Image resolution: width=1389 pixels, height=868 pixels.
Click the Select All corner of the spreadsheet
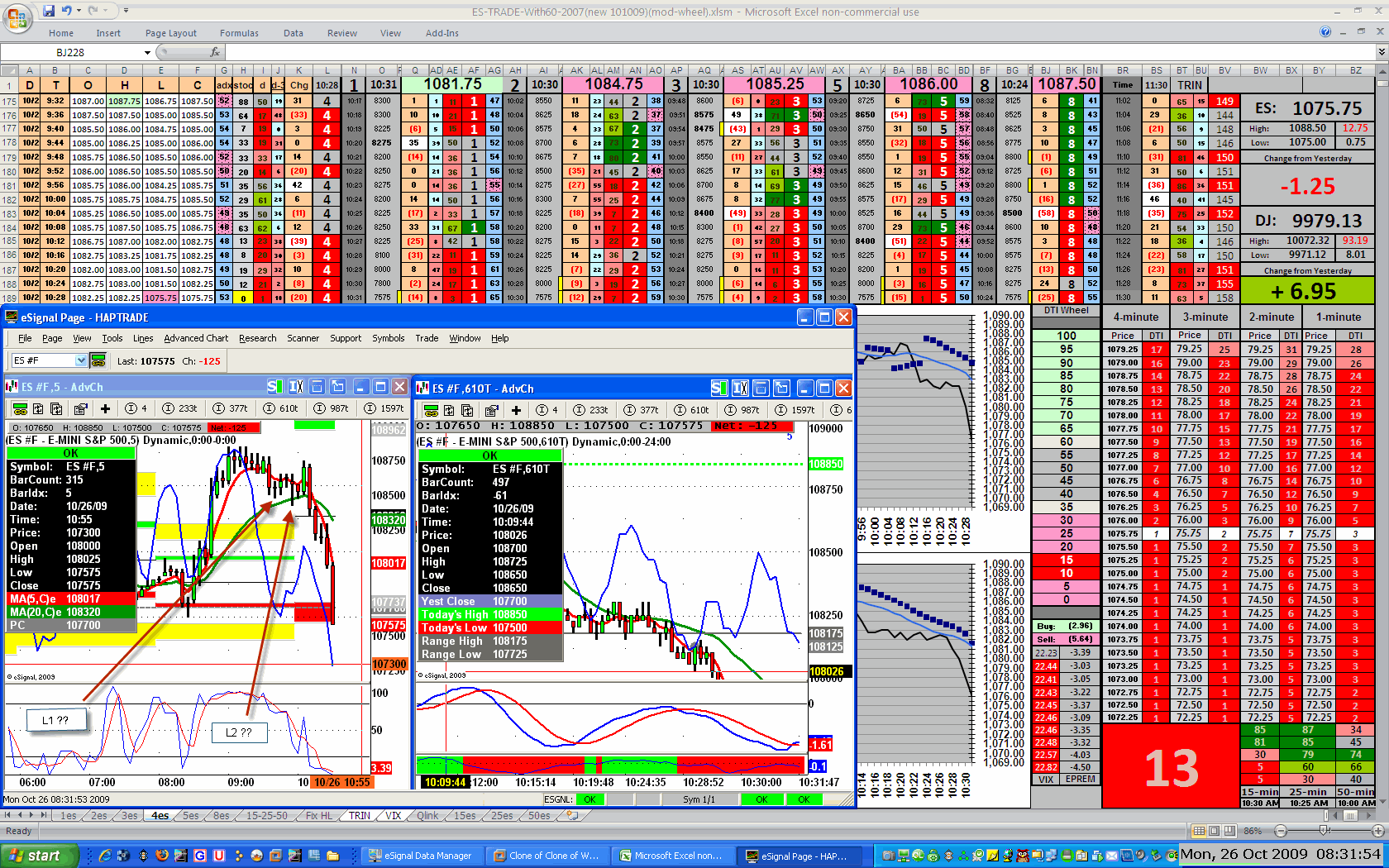coord(9,70)
